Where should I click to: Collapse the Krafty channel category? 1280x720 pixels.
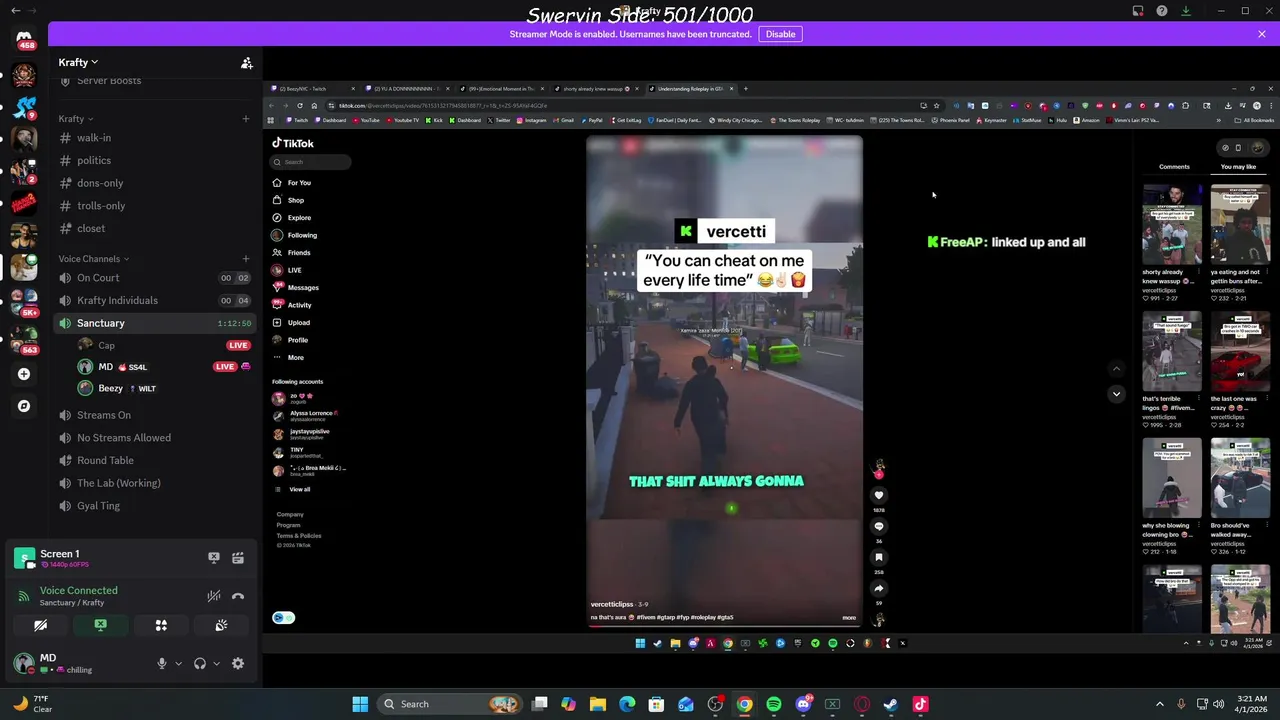pyautogui.click(x=75, y=119)
